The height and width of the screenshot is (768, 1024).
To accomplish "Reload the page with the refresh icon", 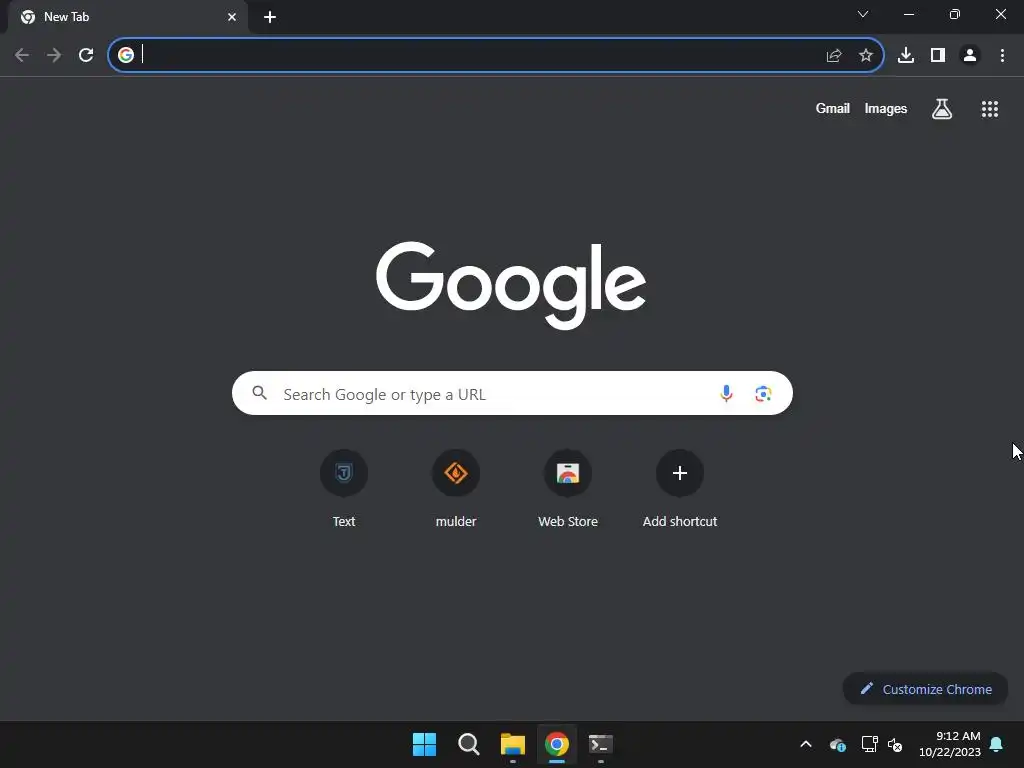I will [x=86, y=55].
